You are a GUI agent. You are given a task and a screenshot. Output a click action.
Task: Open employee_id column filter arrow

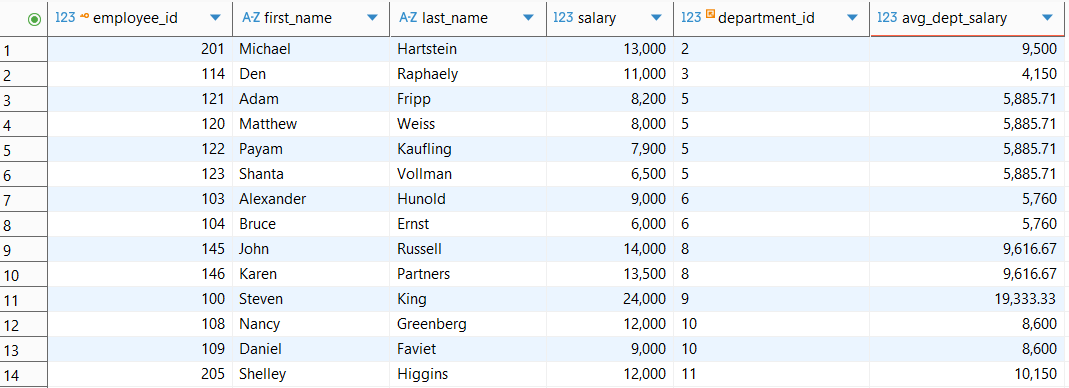click(x=215, y=18)
